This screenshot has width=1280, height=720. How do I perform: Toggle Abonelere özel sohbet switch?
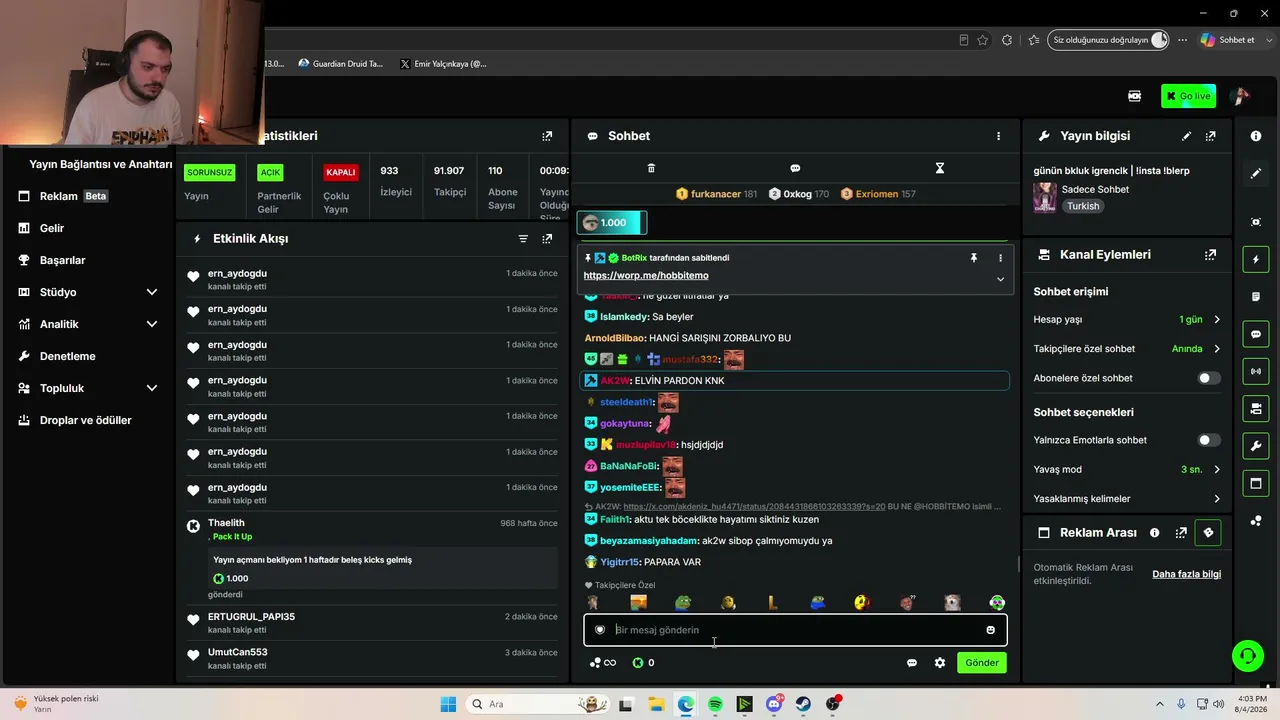[x=1209, y=378]
